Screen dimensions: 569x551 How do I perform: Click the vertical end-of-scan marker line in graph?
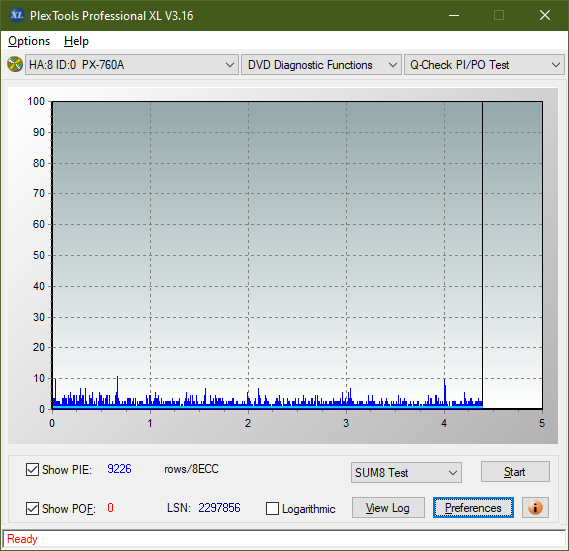[x=482, y=254]
